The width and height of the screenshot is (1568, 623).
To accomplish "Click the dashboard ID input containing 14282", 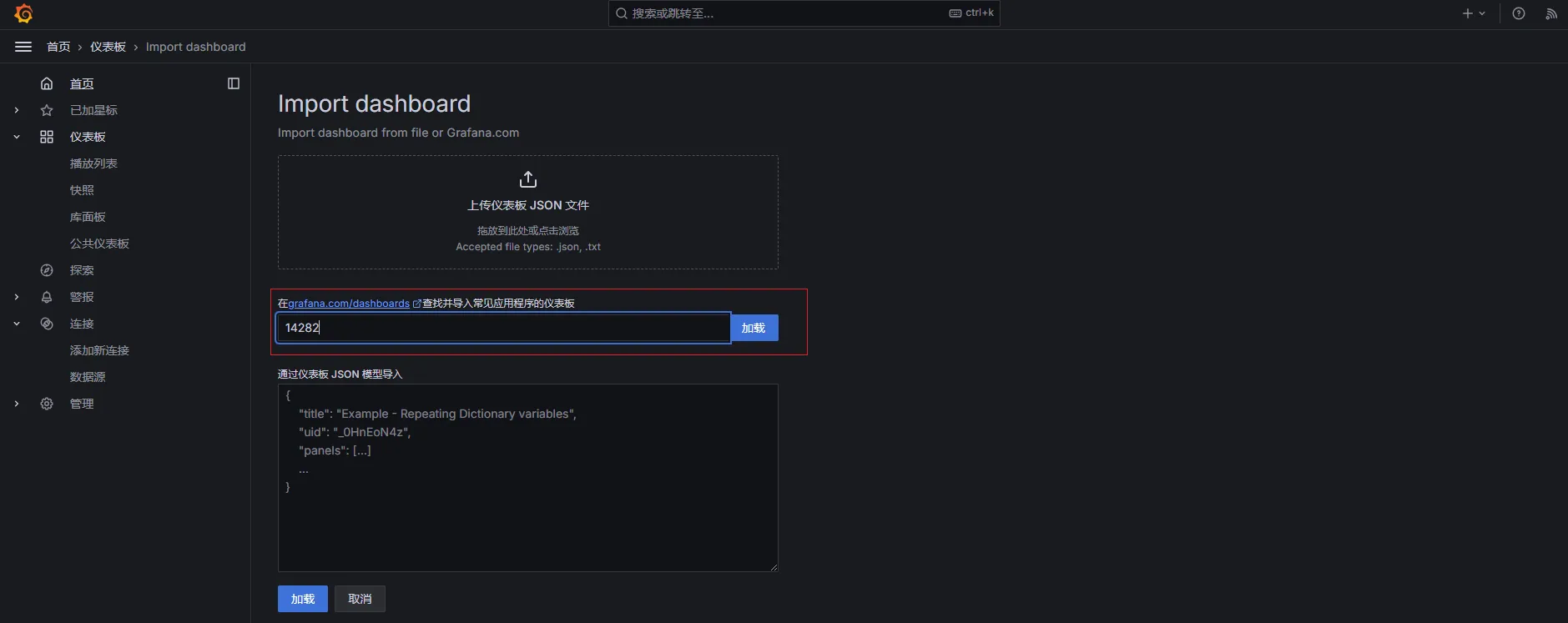I will [x=503, y=328].
